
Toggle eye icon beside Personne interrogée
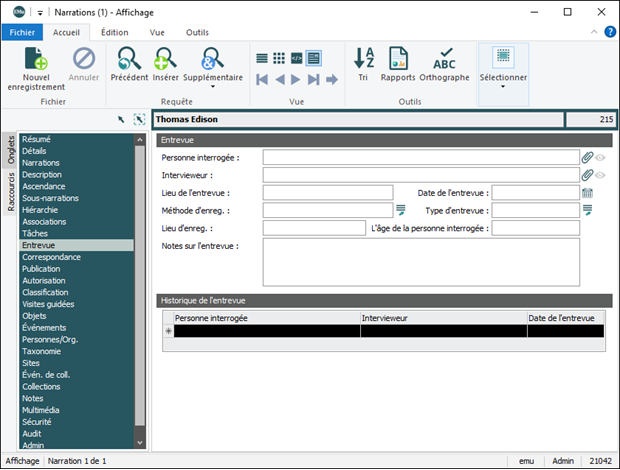pyautogui.click(x=601, y=158)
